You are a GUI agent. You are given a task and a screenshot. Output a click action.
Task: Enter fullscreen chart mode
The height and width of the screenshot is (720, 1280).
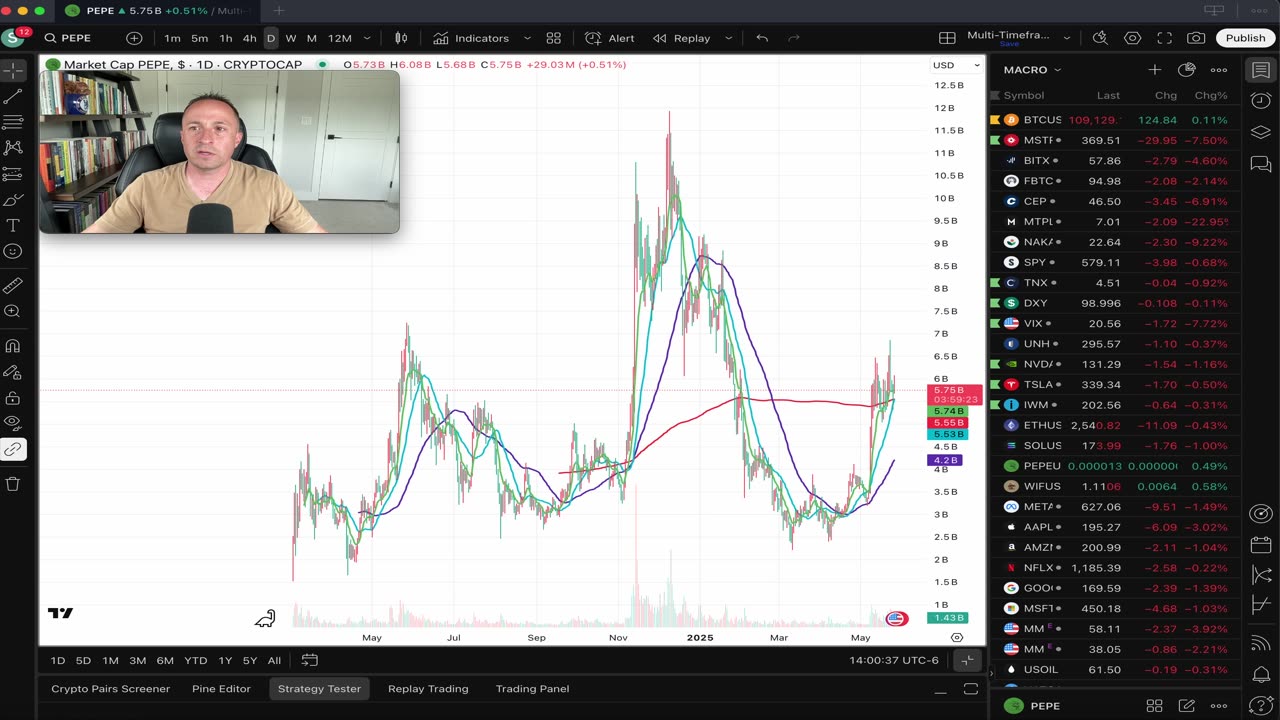pos(1164,38)
